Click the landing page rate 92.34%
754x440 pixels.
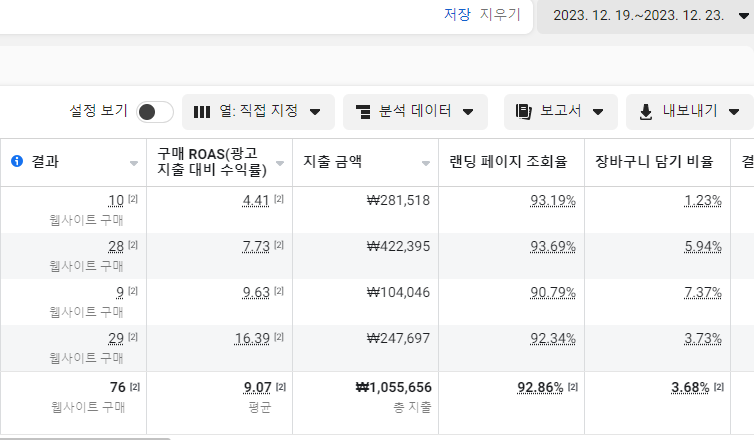coord(553,339)
